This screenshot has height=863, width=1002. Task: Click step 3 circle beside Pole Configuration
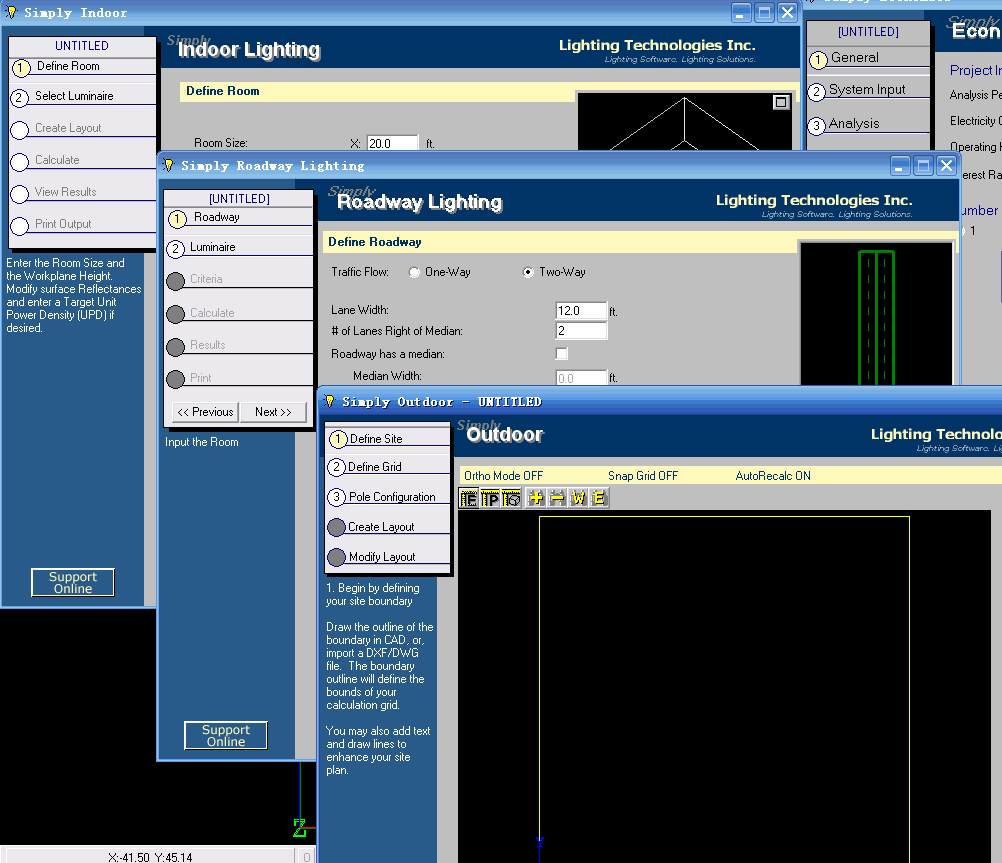(x=336, y=497)
